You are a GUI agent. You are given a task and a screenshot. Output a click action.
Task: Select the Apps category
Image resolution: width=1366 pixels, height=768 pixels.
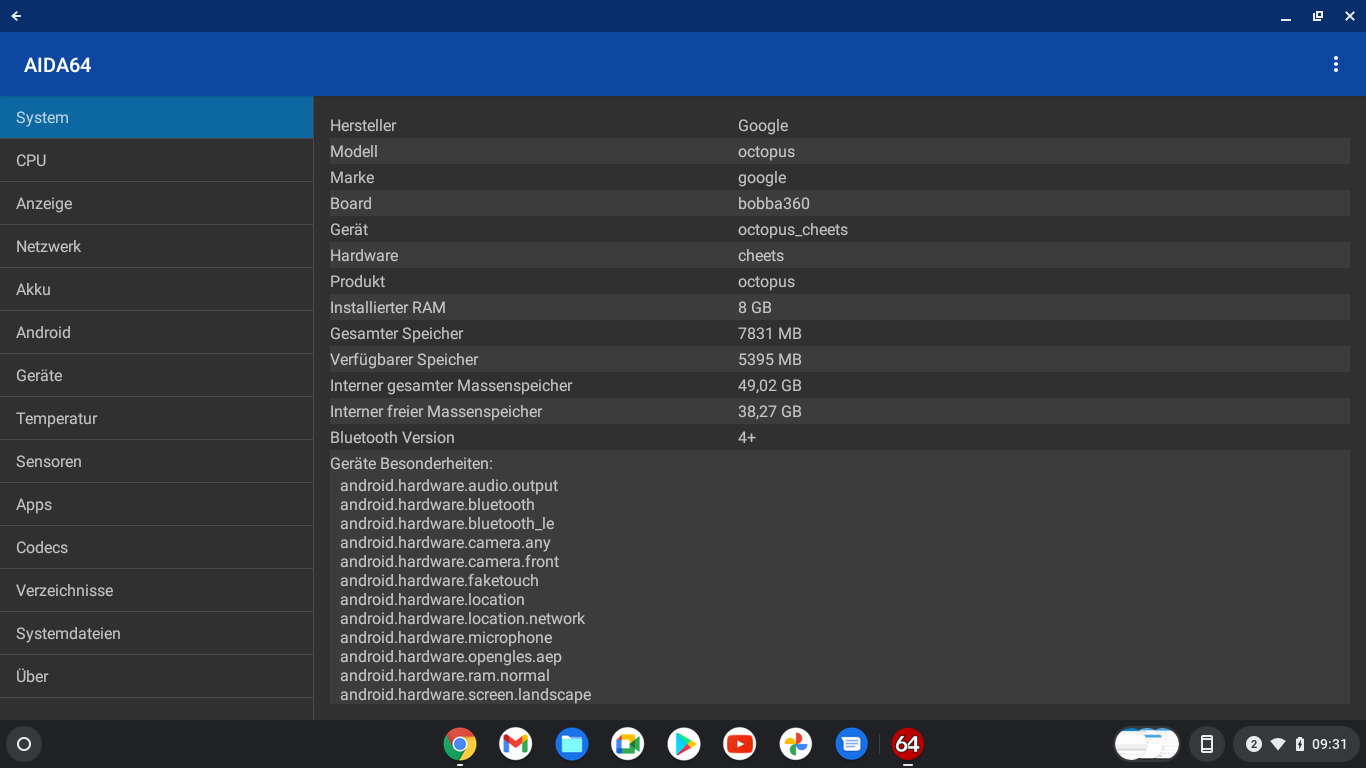[157, 504]
